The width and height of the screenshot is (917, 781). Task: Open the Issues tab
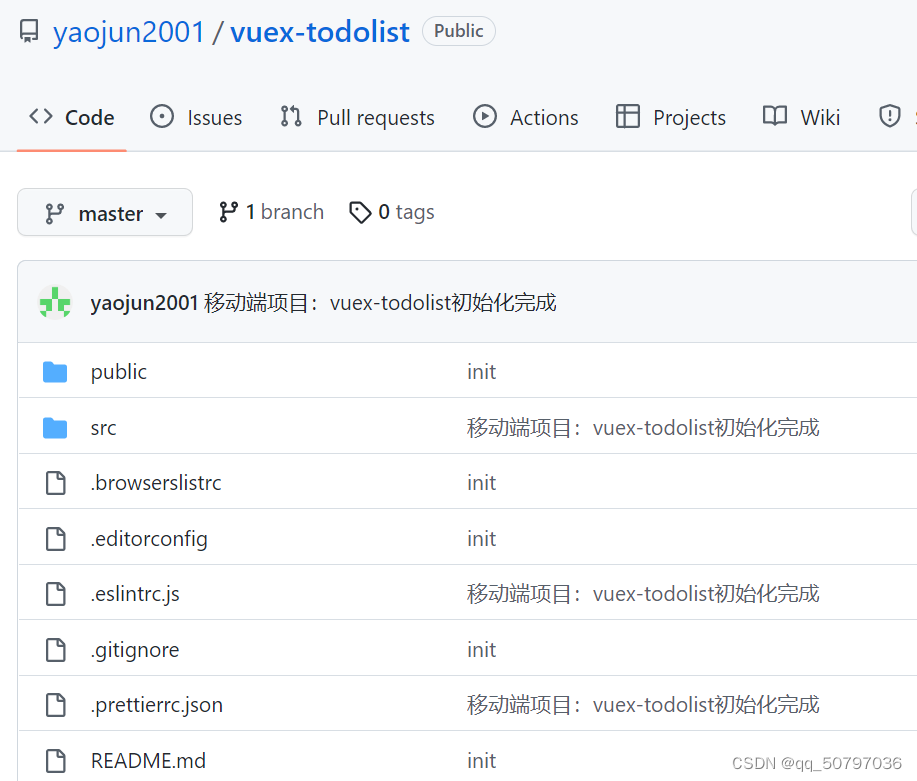click(196, 118)
